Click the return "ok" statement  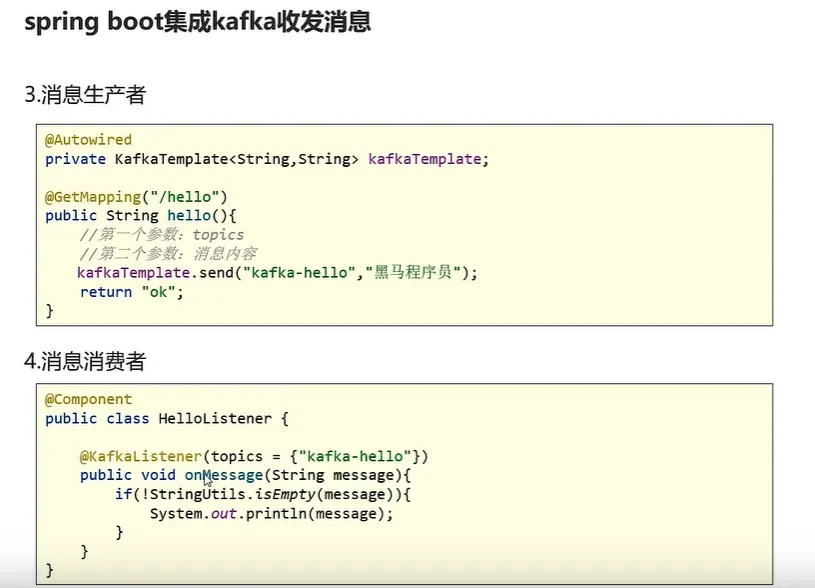click(133, 292)
